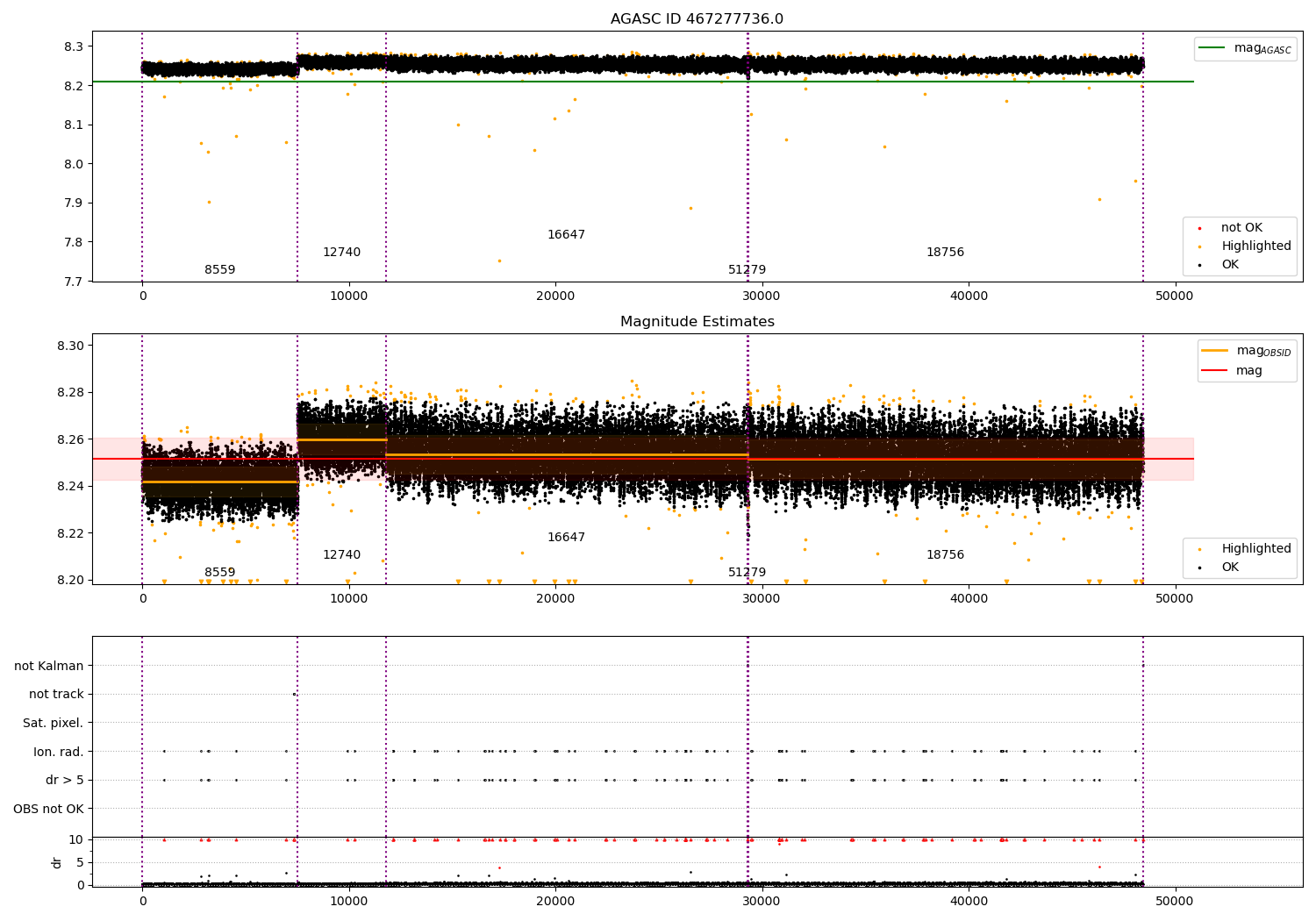
Task: Click the 'Sat. pixel.' row label
Action: (54, 724)
